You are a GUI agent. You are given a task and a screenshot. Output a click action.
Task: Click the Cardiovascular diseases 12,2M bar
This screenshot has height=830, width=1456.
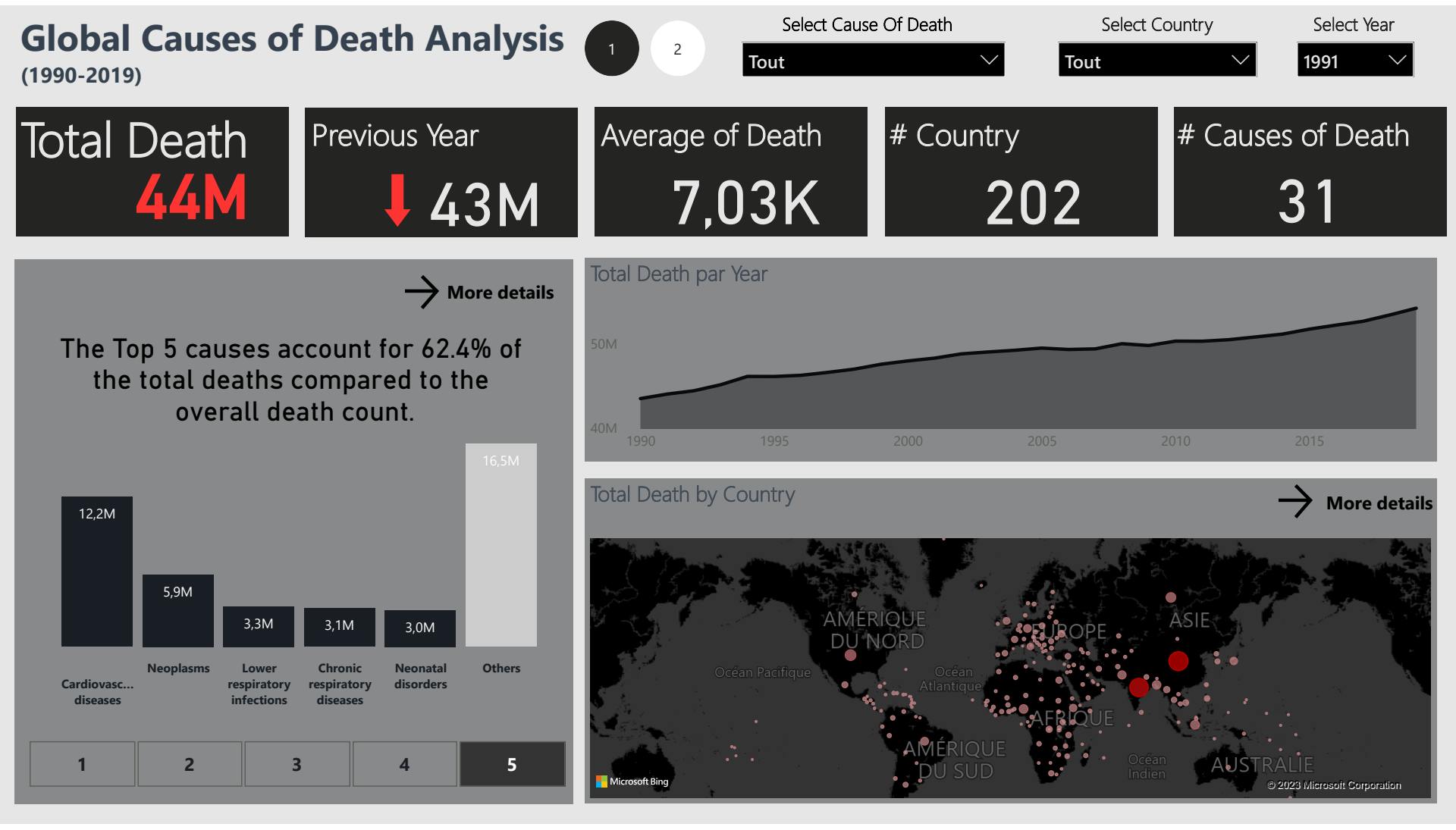click(x=97, y=572)
